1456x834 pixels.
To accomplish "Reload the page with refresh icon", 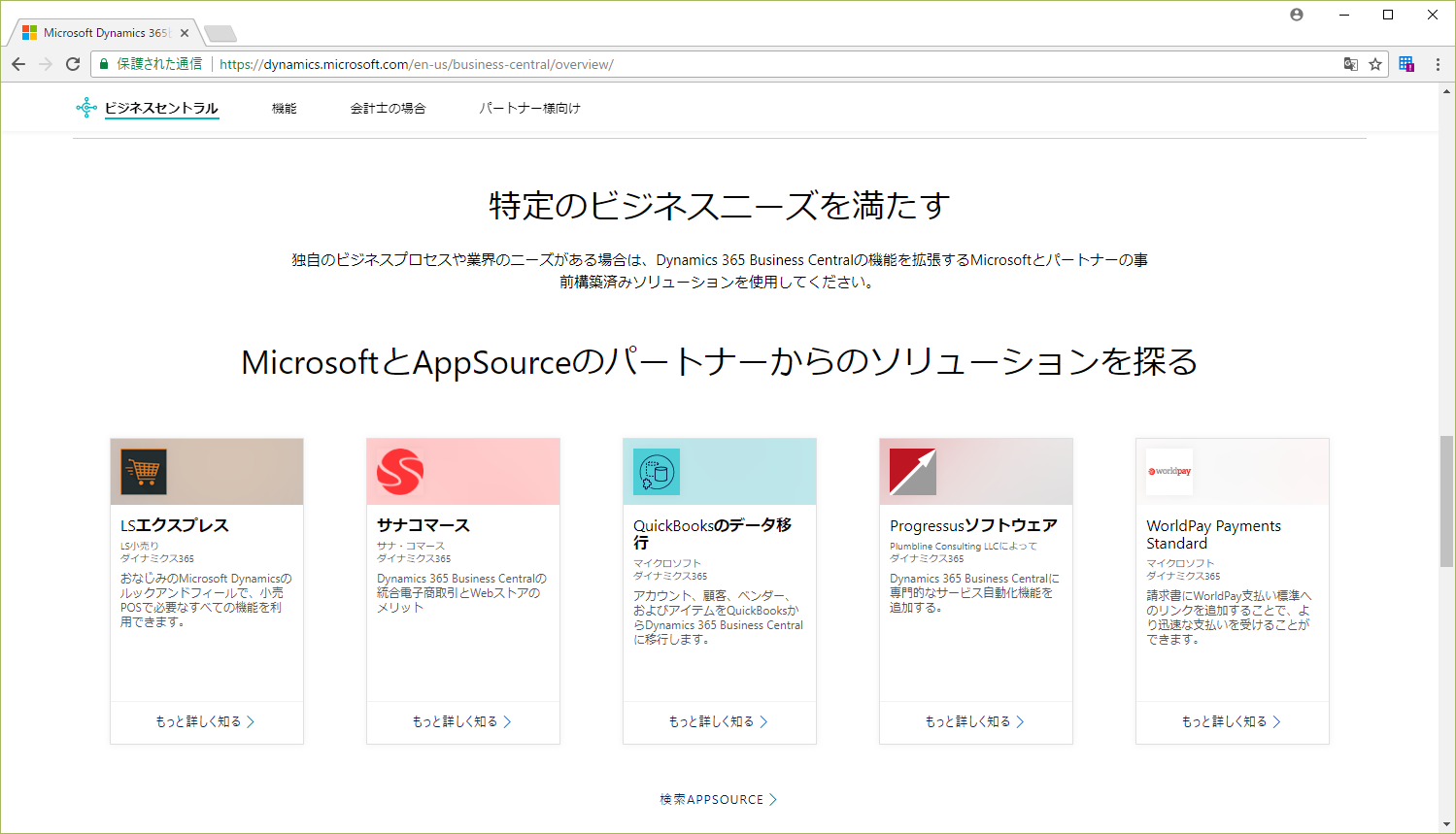I will [x=73, y=64].
